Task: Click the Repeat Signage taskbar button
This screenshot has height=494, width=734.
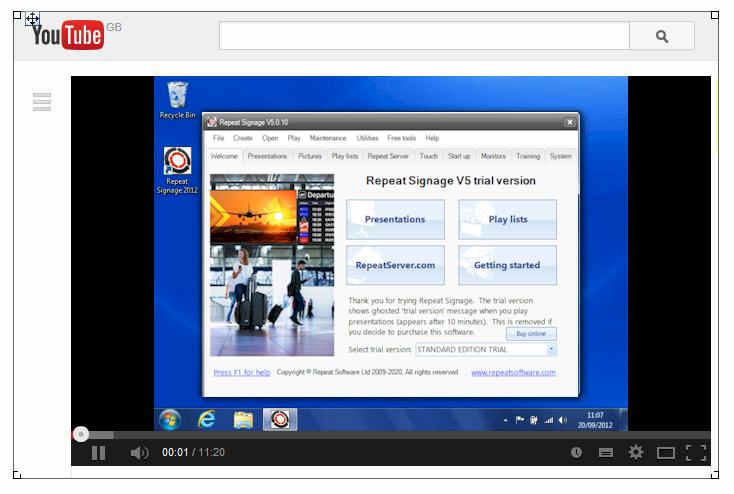Action: click(279, 420)
